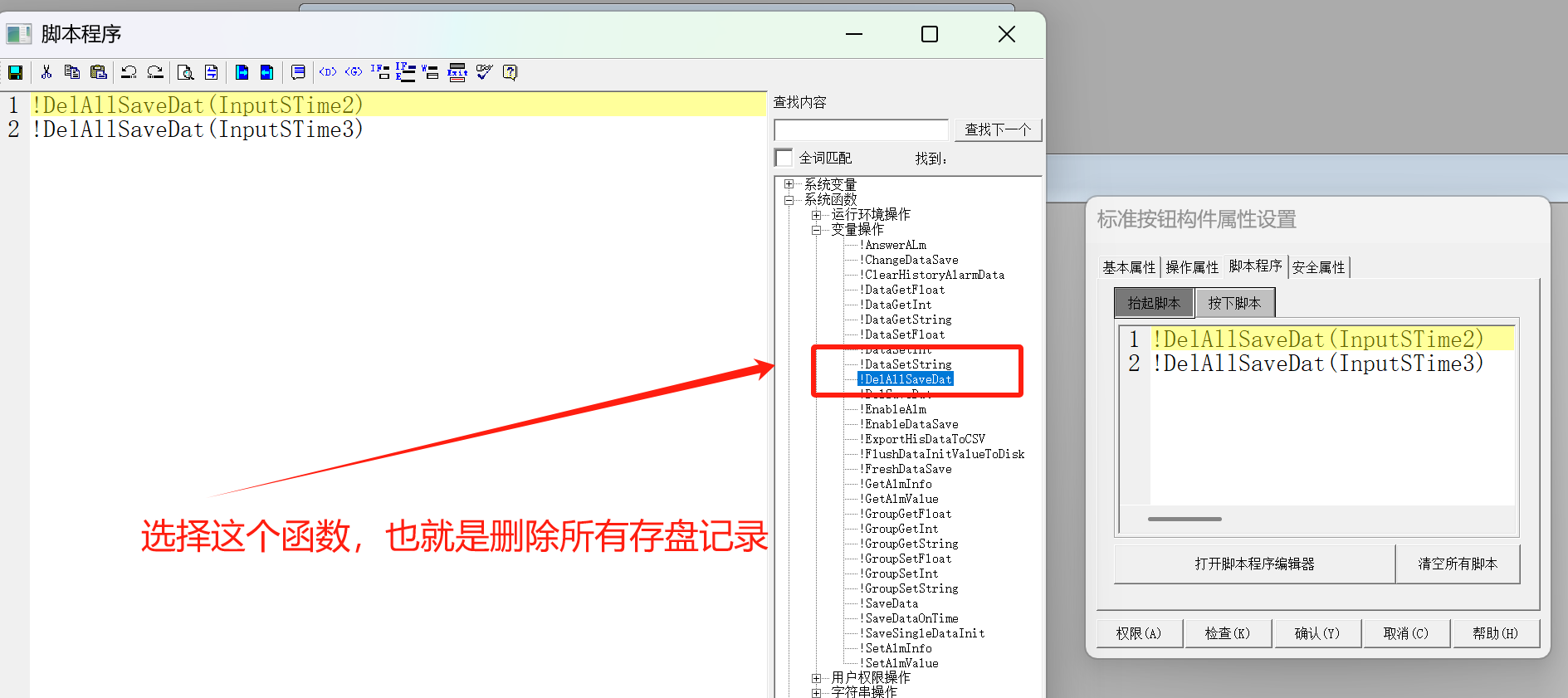Viewport: 1568px width, 698px height.
Task: Click script line 2 in the editor
Action: [x=198, y=129]
